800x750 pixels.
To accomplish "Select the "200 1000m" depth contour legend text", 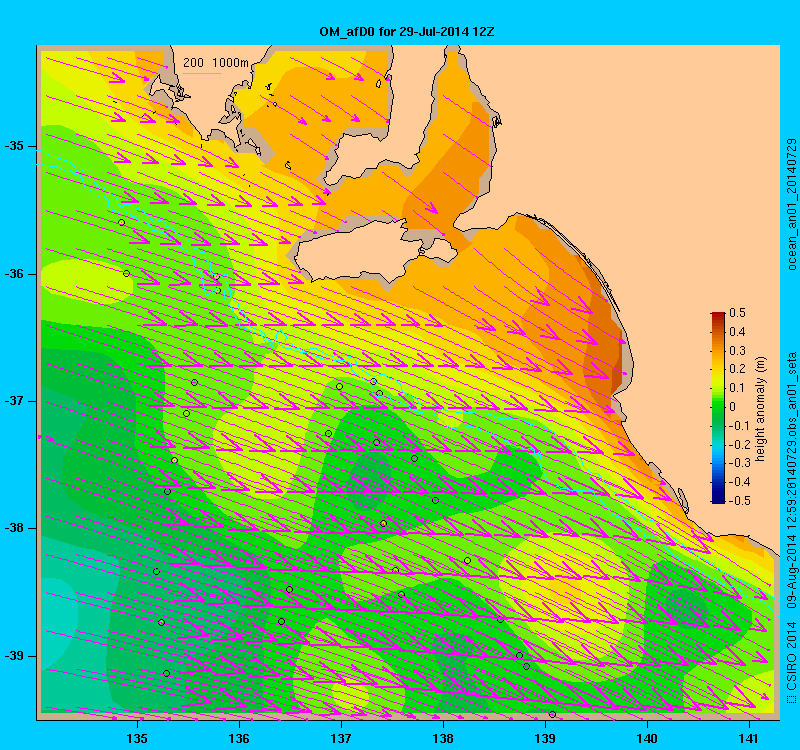I will [216, 63].
